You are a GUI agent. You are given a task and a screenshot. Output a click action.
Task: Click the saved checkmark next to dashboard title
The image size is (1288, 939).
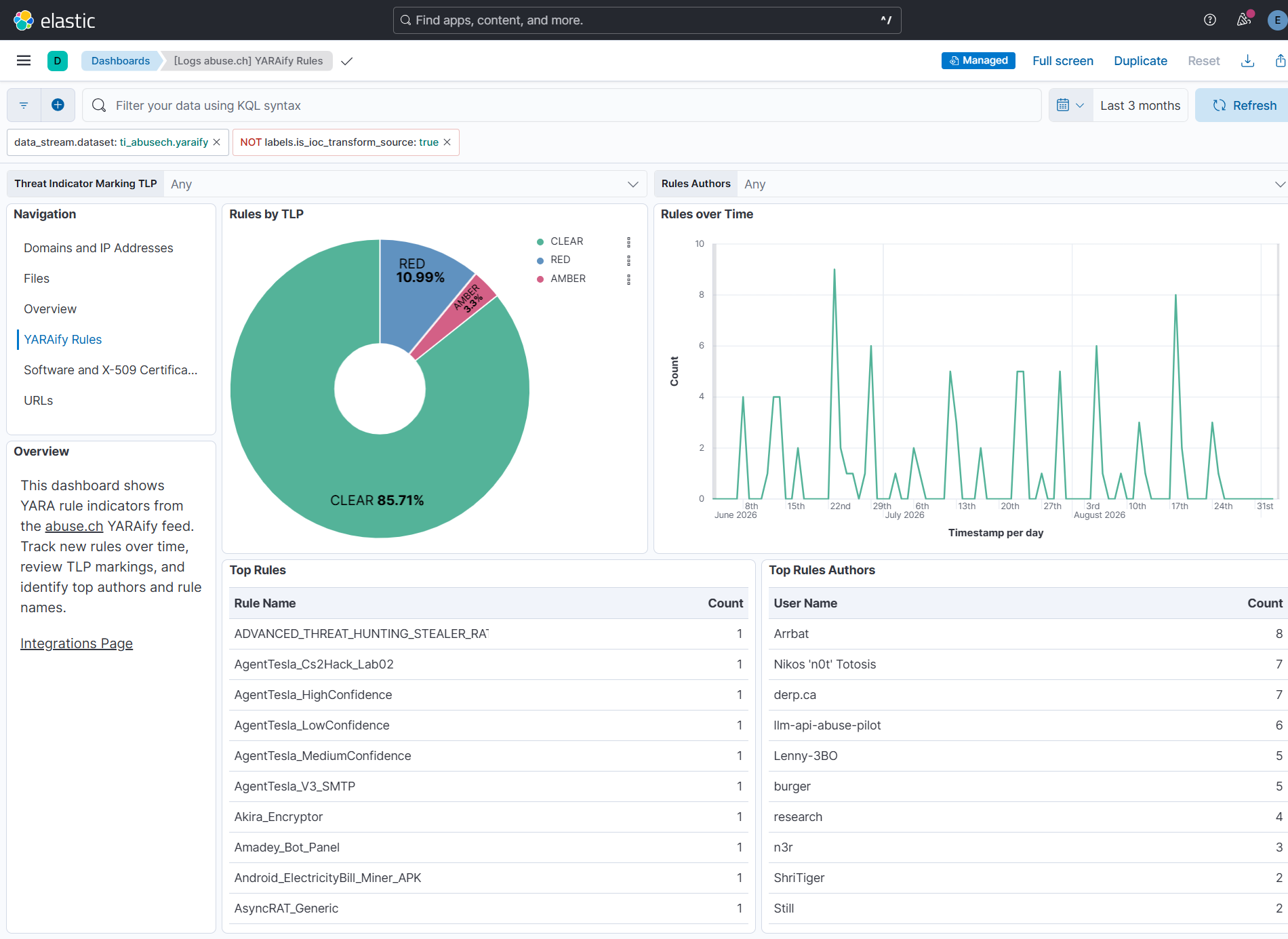click(x=346, y=61)
